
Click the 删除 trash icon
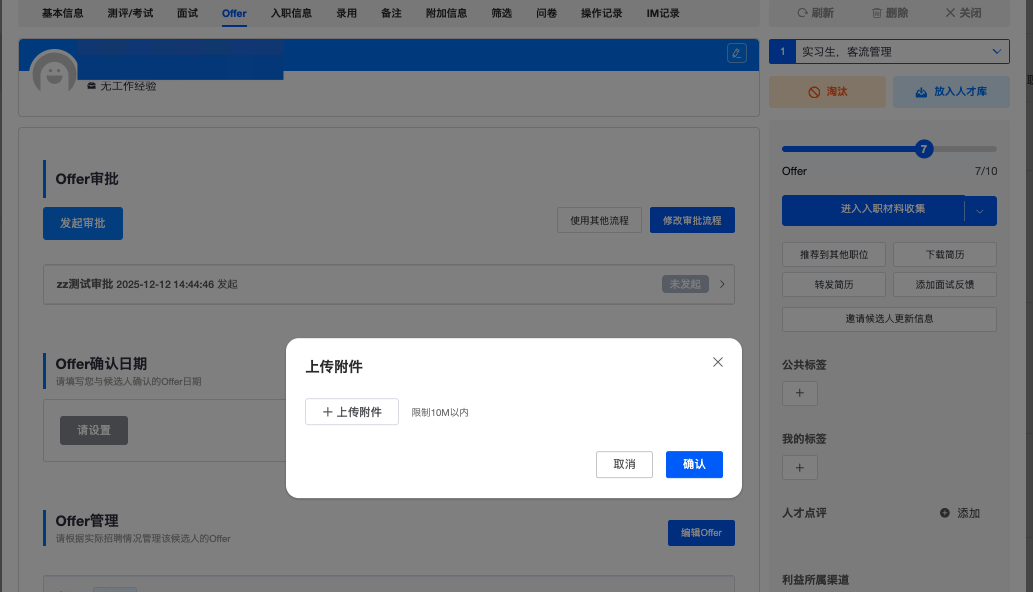(877, 13)
